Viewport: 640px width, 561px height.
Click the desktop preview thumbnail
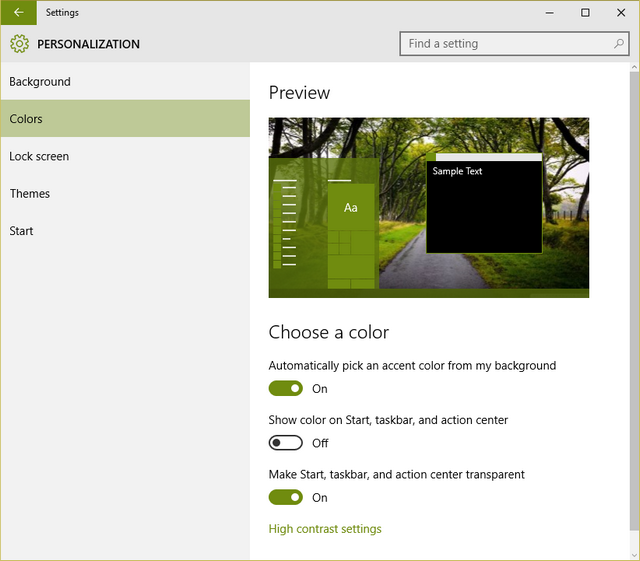429,207
